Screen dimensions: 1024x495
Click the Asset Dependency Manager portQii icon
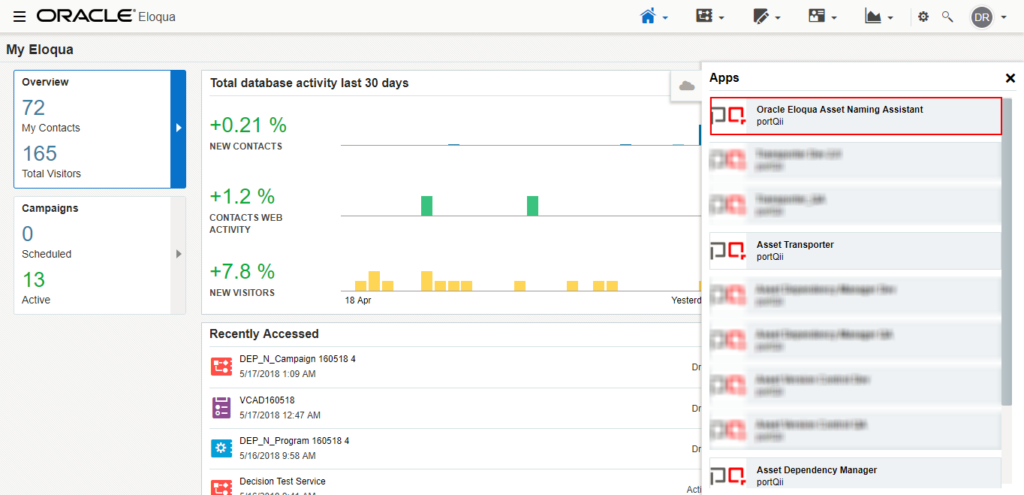tap(728, 476)
